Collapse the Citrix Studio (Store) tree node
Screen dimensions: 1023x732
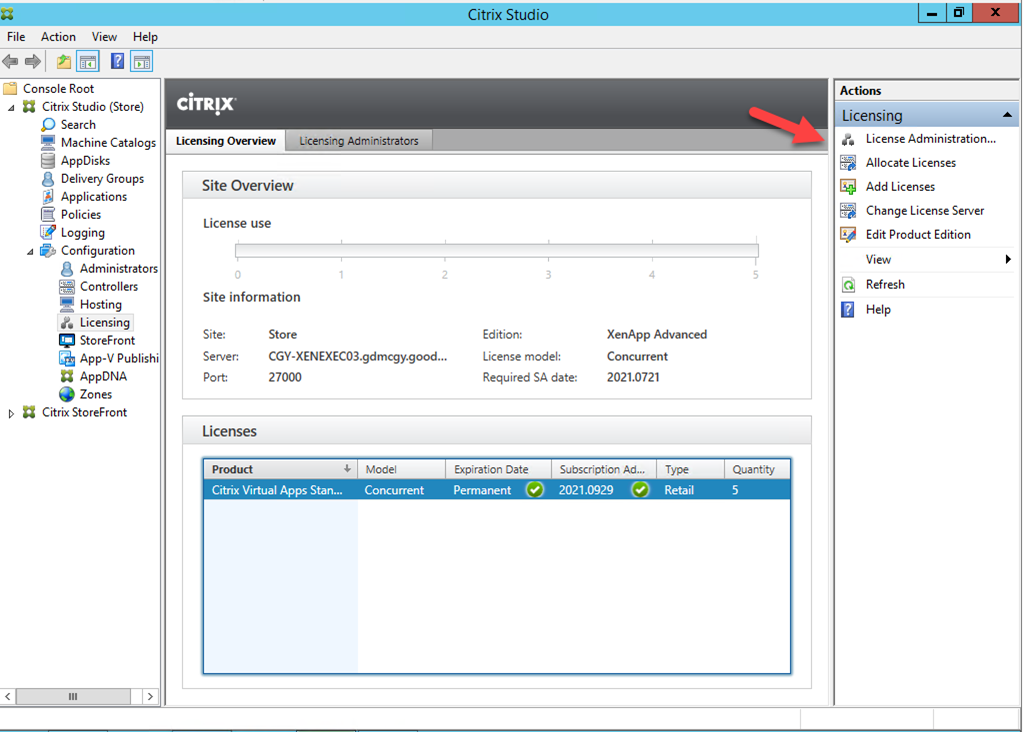(11, 108)
